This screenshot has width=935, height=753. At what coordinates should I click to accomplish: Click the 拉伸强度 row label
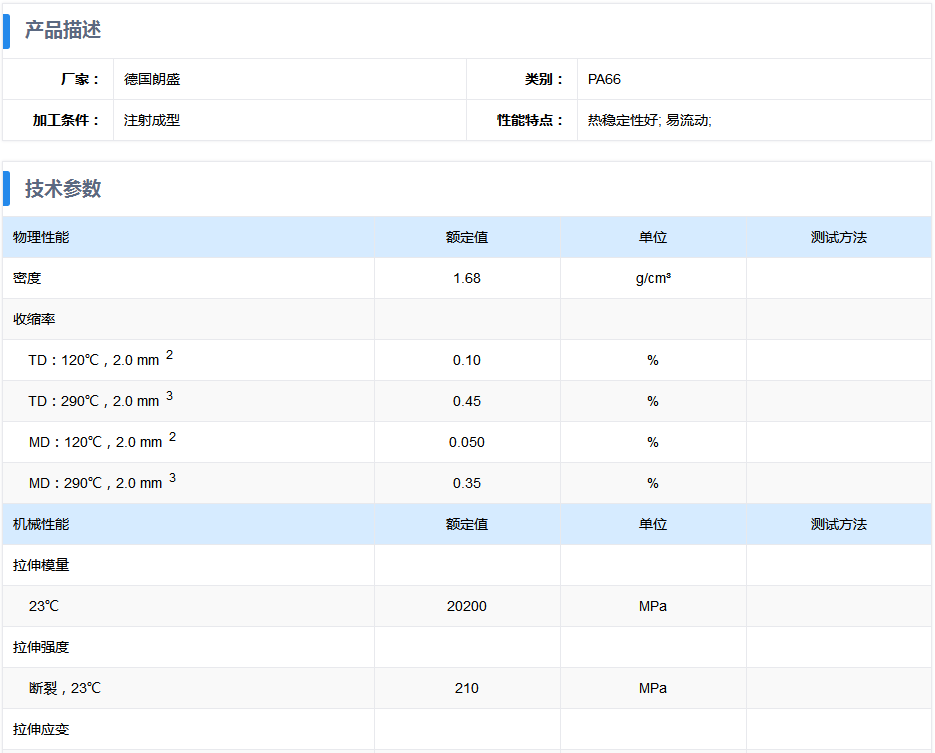[41, 647]
